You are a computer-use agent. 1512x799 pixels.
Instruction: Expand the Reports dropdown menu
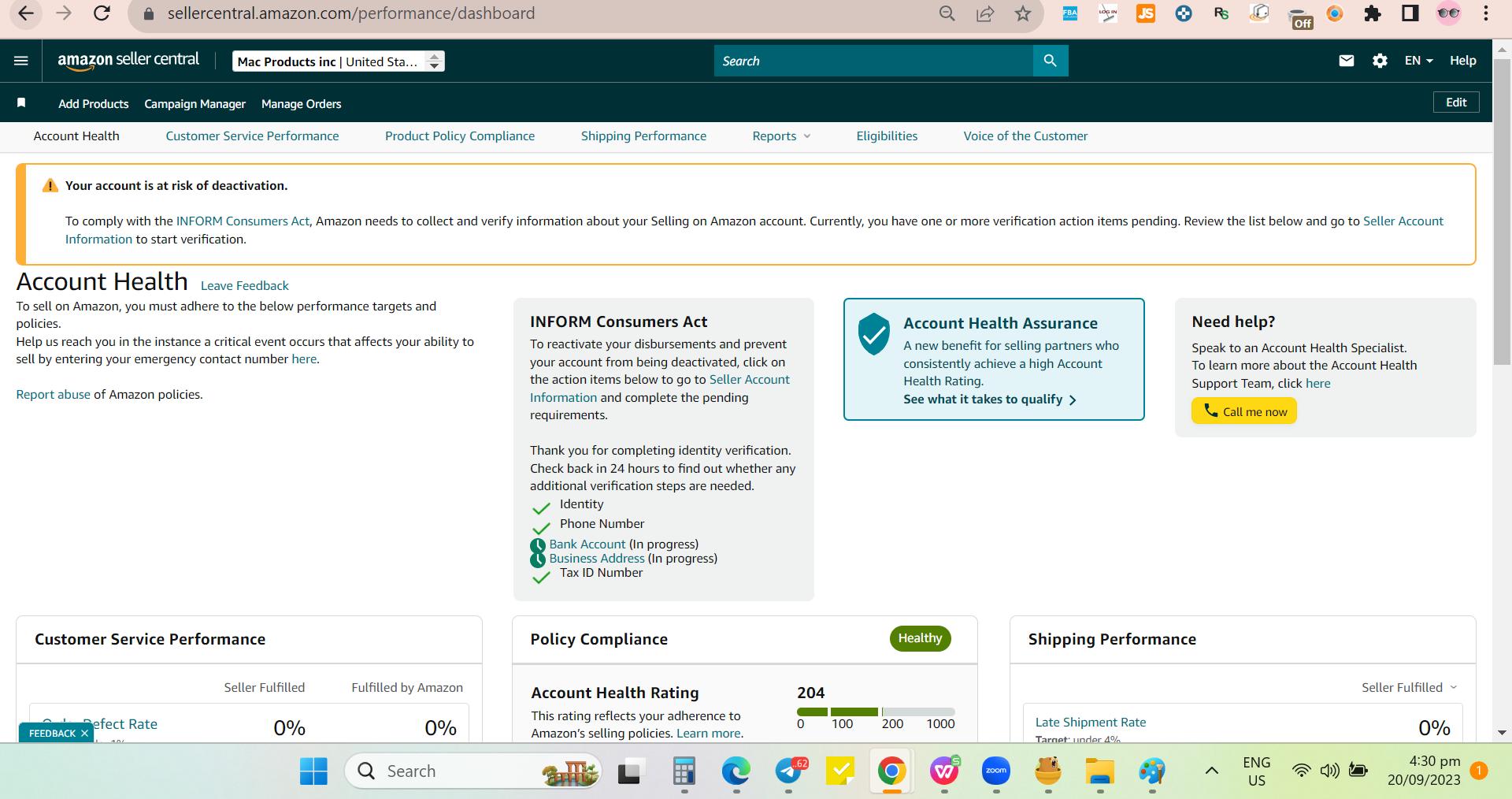pos(781,136)
